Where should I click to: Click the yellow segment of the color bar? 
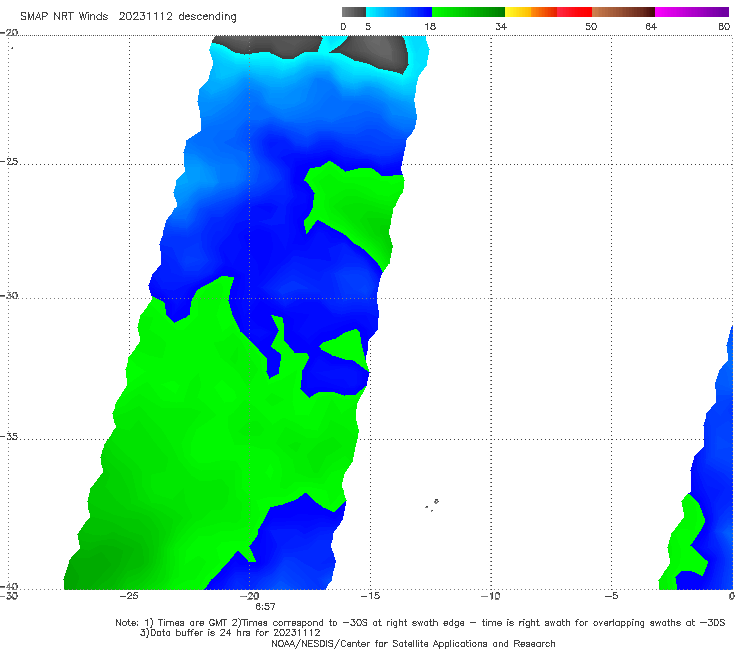(518, 12)
